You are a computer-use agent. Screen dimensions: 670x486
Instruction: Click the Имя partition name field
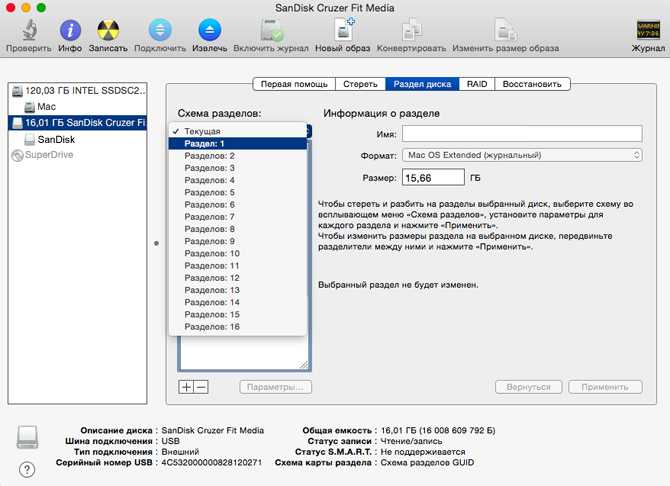[x=522, y=134]
